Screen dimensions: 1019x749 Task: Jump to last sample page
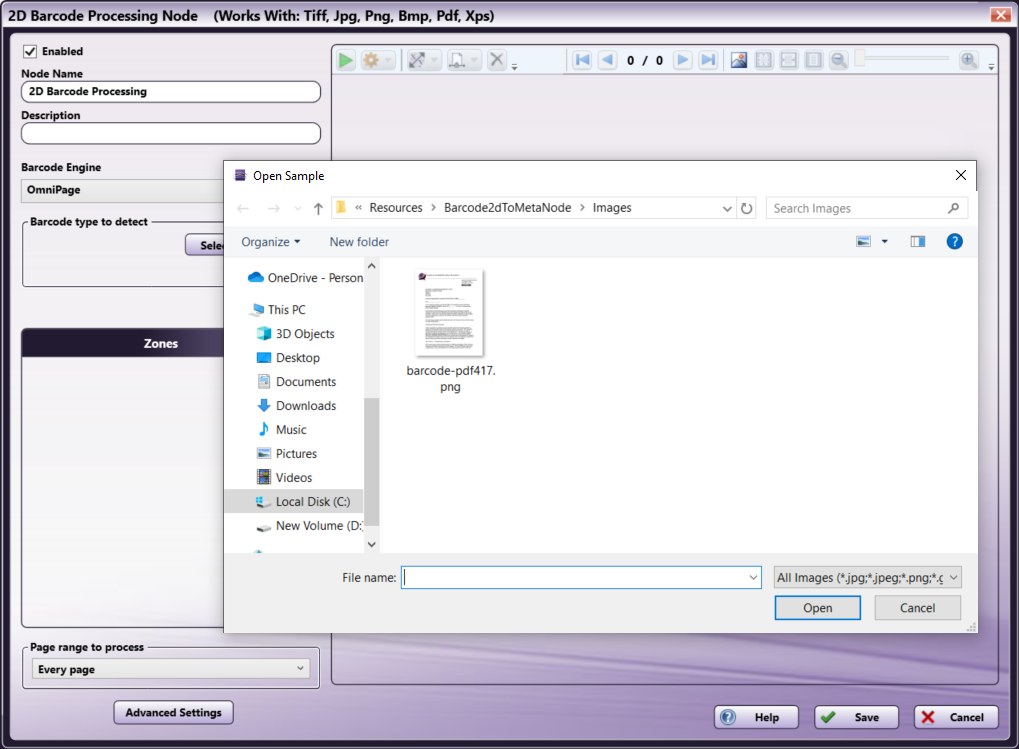point(708,60)
